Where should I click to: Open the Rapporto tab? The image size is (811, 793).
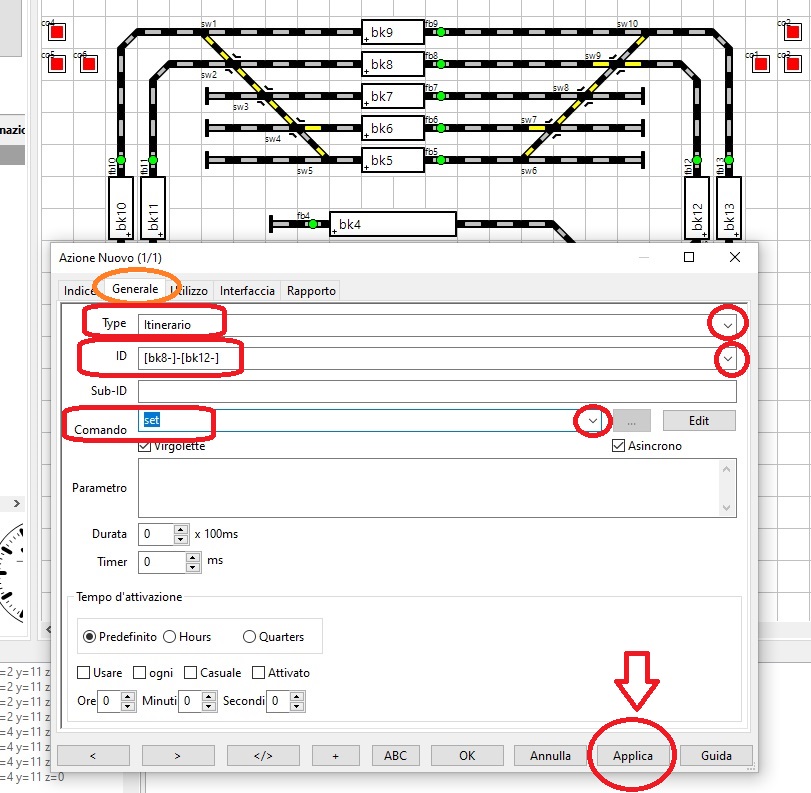[x=311, y=291]
